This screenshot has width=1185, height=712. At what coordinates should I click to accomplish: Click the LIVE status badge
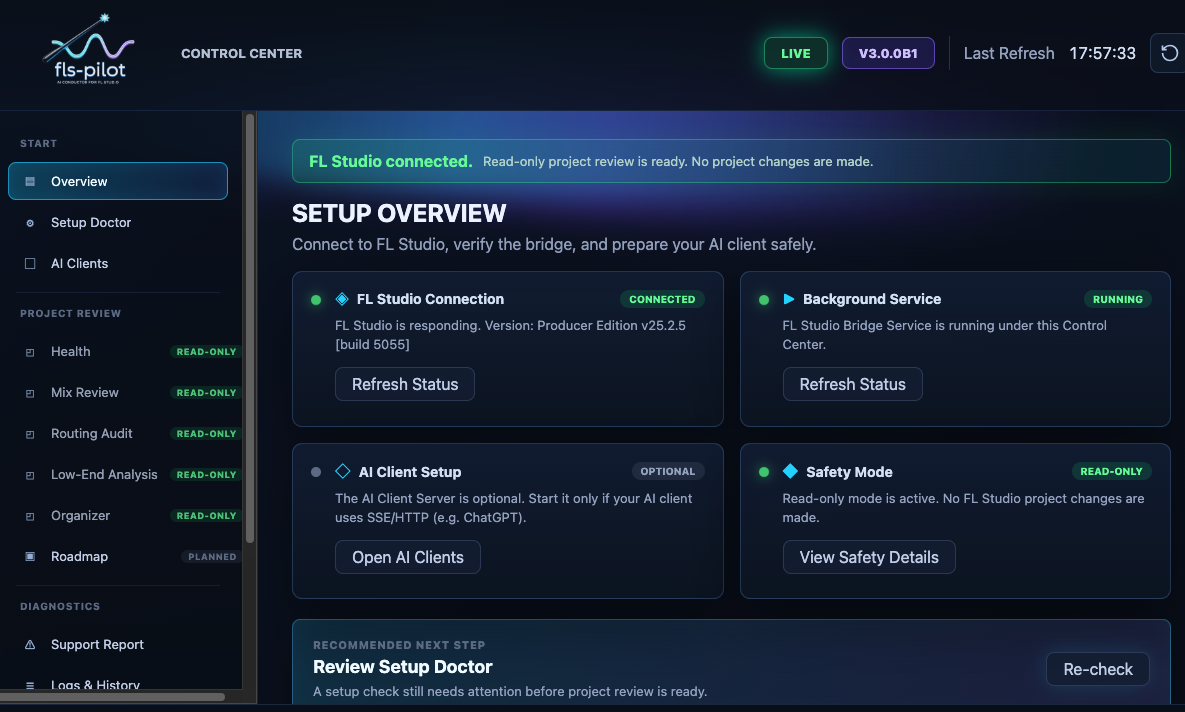796,53
